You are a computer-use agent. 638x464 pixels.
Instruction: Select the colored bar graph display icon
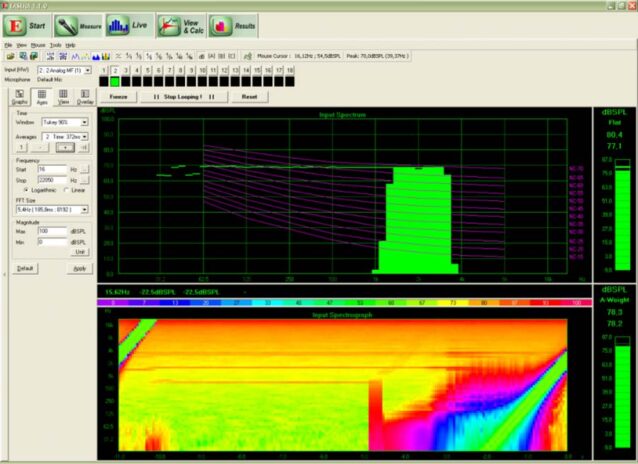tap(106, 56)
